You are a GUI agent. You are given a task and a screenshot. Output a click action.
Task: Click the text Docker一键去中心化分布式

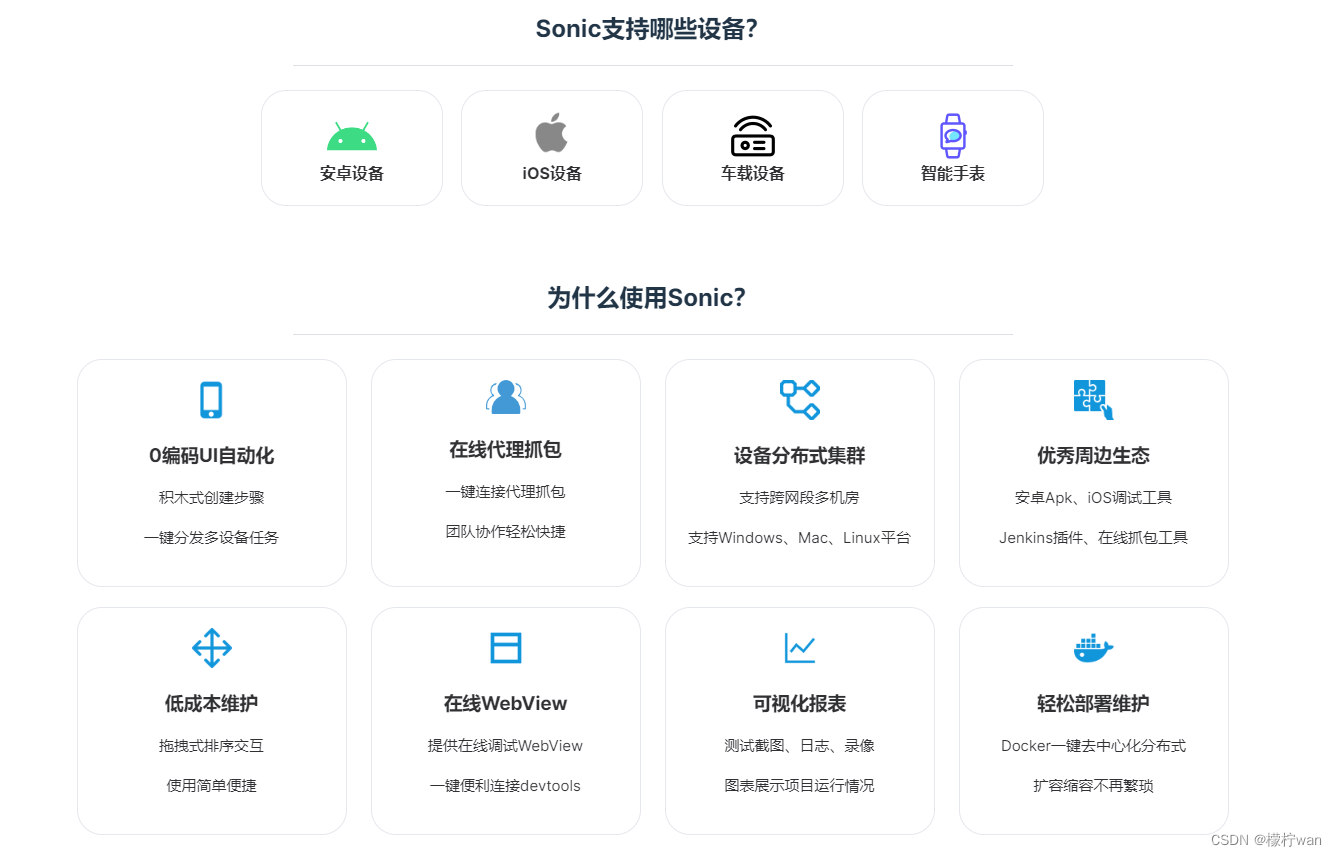click(x=1094, y=746)
